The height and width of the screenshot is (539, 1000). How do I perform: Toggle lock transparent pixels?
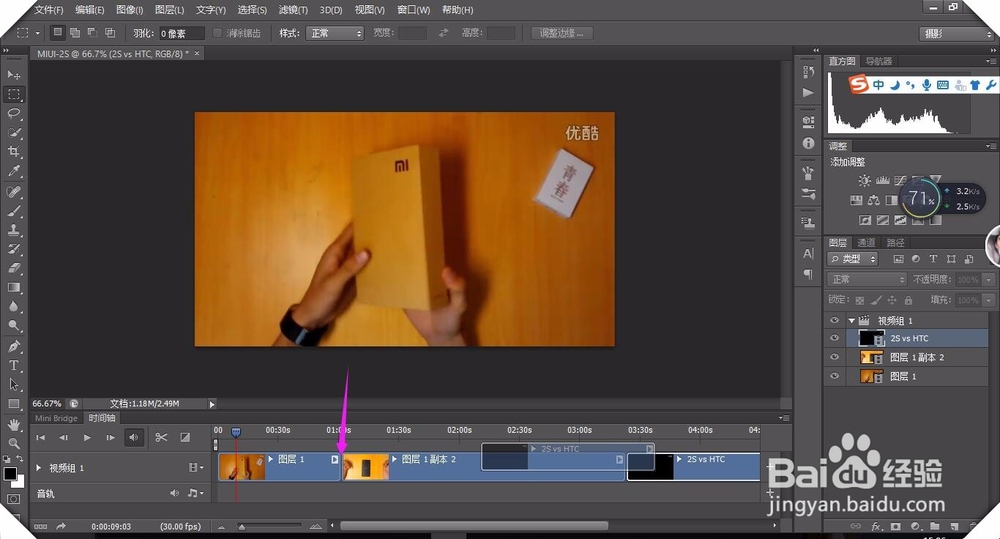point(860,300)
